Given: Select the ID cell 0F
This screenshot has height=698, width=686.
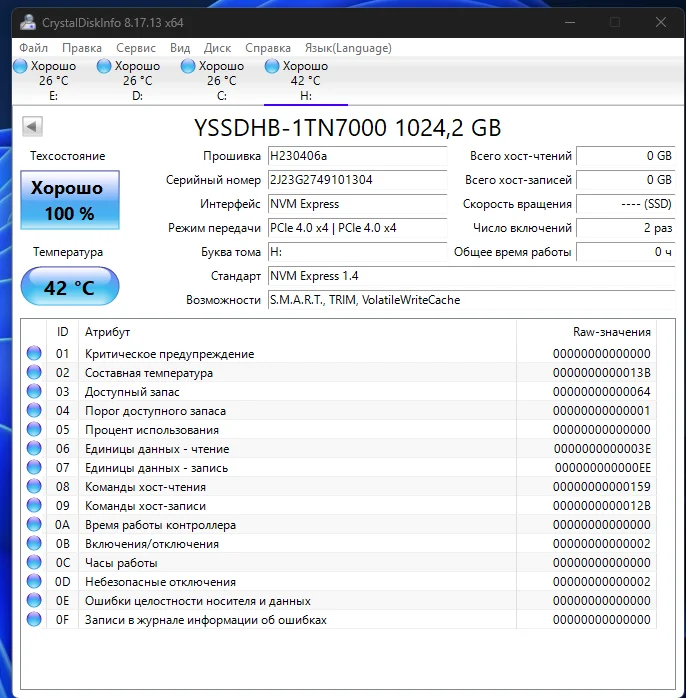Looking at the screenshot, I should coord(62,620).
